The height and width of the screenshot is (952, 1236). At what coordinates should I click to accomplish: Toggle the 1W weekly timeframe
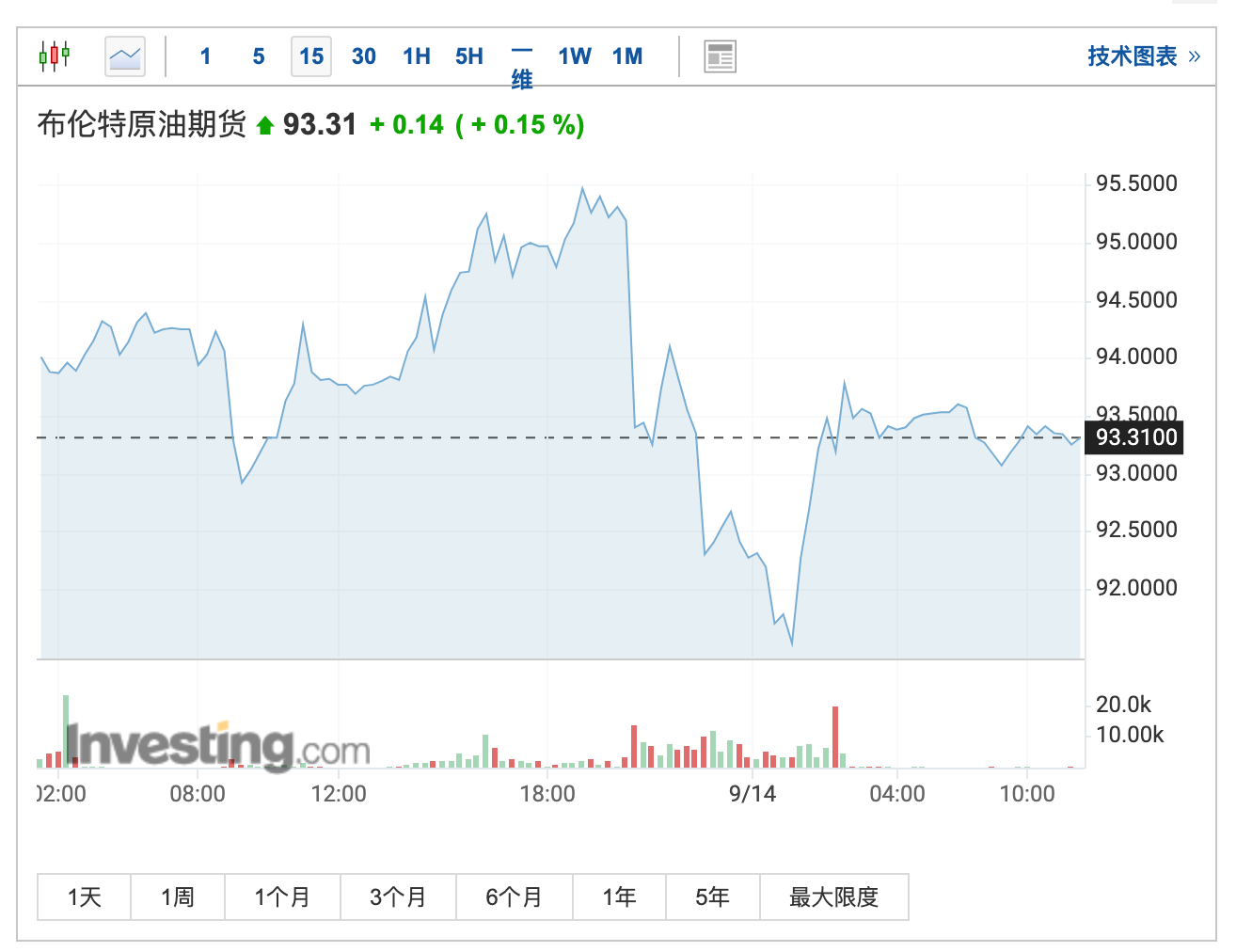(575, 56)
